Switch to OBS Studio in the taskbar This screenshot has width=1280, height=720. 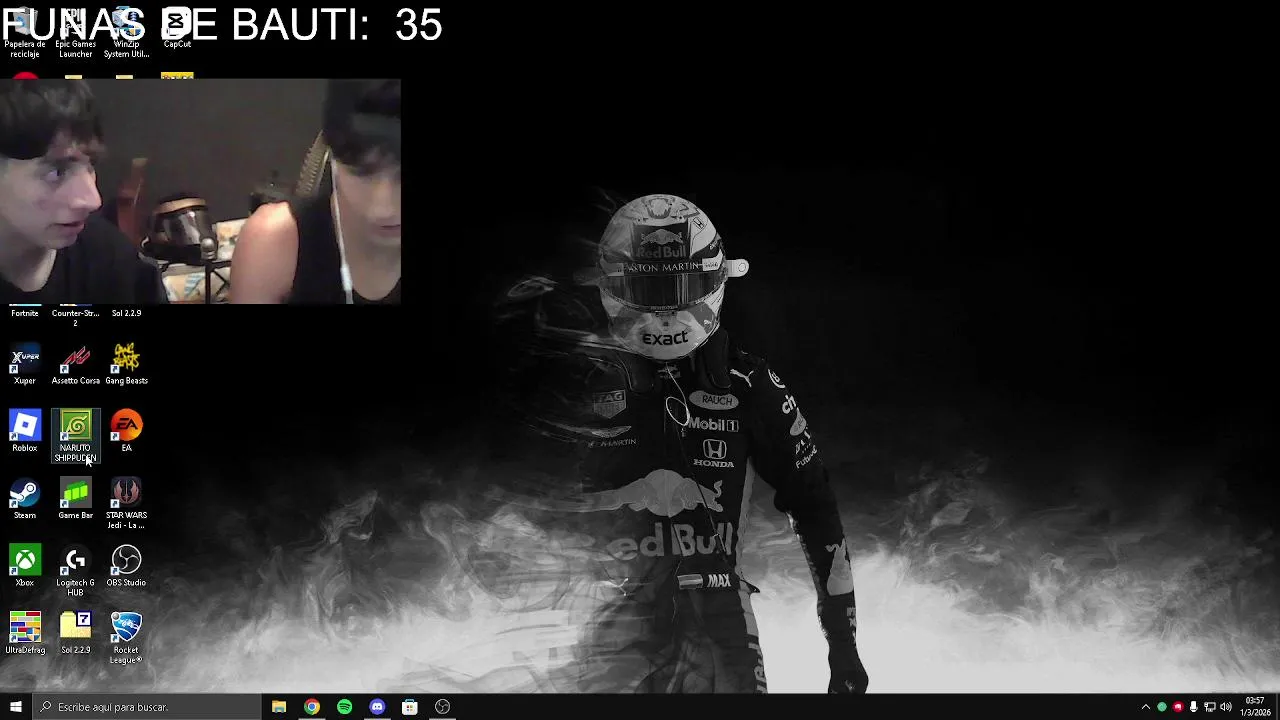[442, 707]
